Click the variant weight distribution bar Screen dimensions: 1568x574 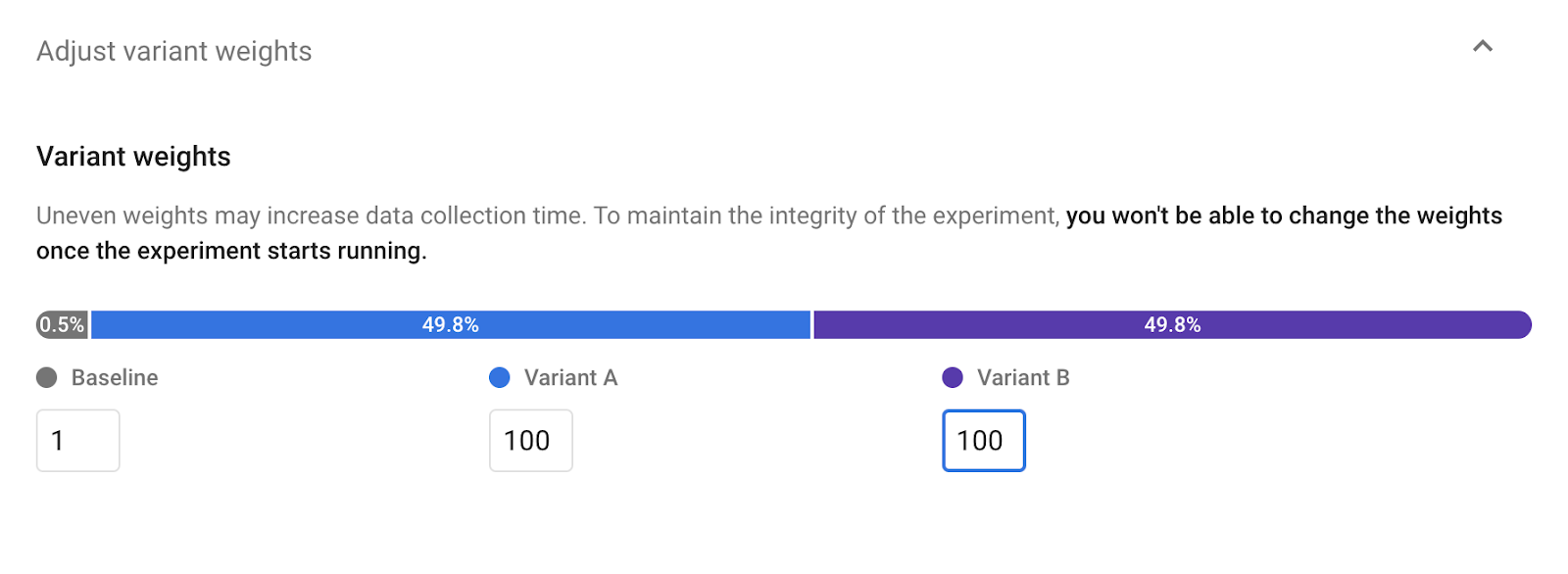point(784,324)
